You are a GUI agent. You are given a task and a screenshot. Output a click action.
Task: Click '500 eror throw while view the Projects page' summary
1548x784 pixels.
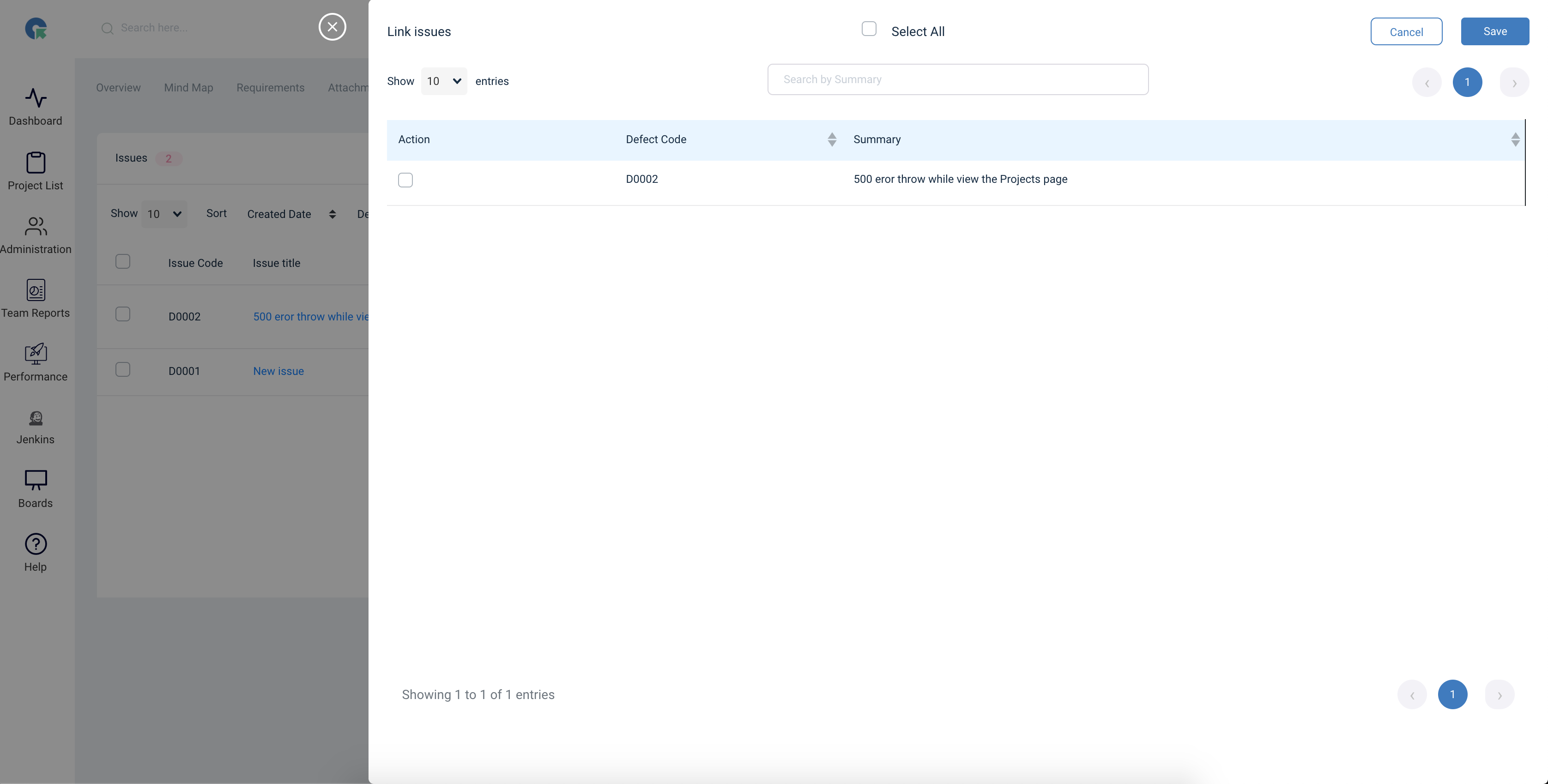(960, 179)
